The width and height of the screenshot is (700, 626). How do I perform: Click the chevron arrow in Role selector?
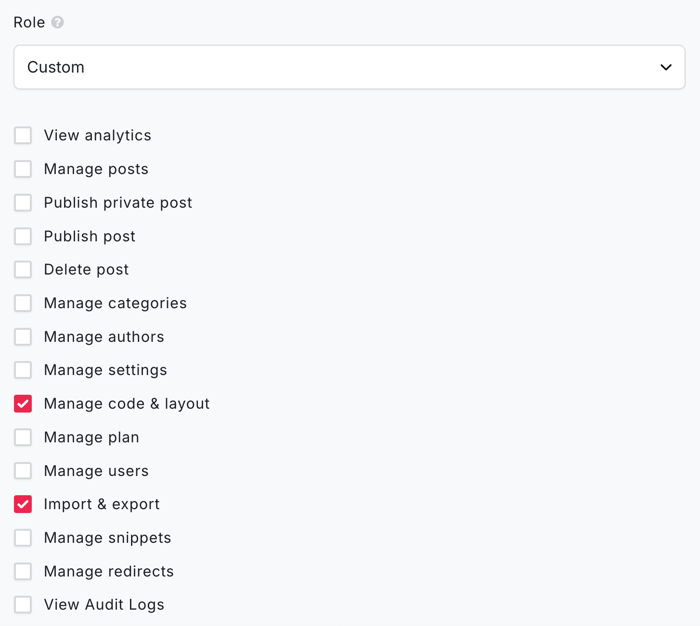click(666, 67)
